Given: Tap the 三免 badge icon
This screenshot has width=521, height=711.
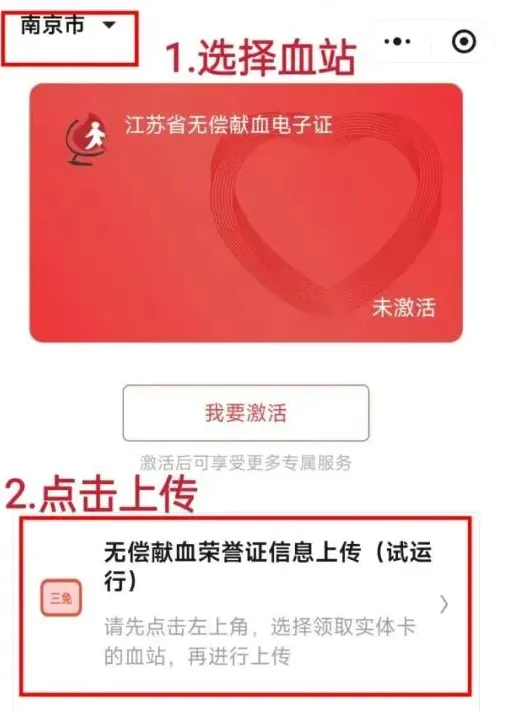Looking at the screenshot, I should click(61, 598).
